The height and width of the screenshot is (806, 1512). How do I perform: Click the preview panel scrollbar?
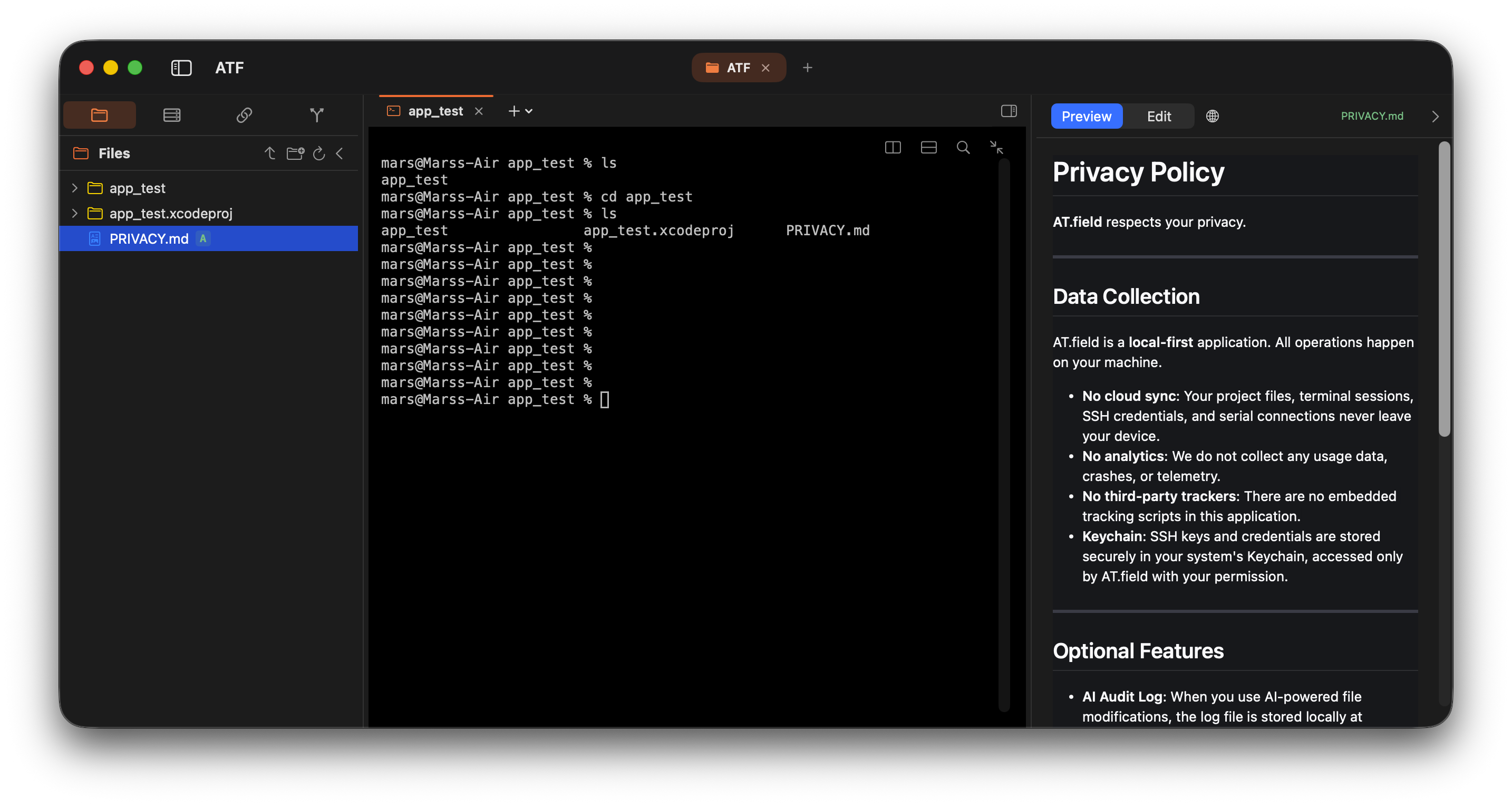tap(1444, 289)
